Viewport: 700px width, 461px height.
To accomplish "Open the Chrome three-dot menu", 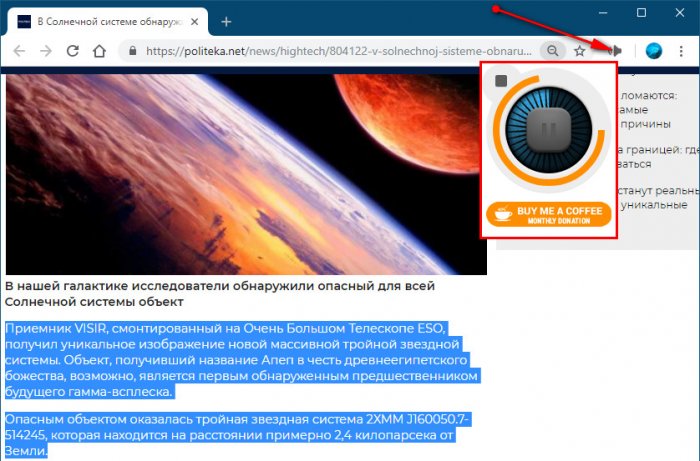I will 681,51.
